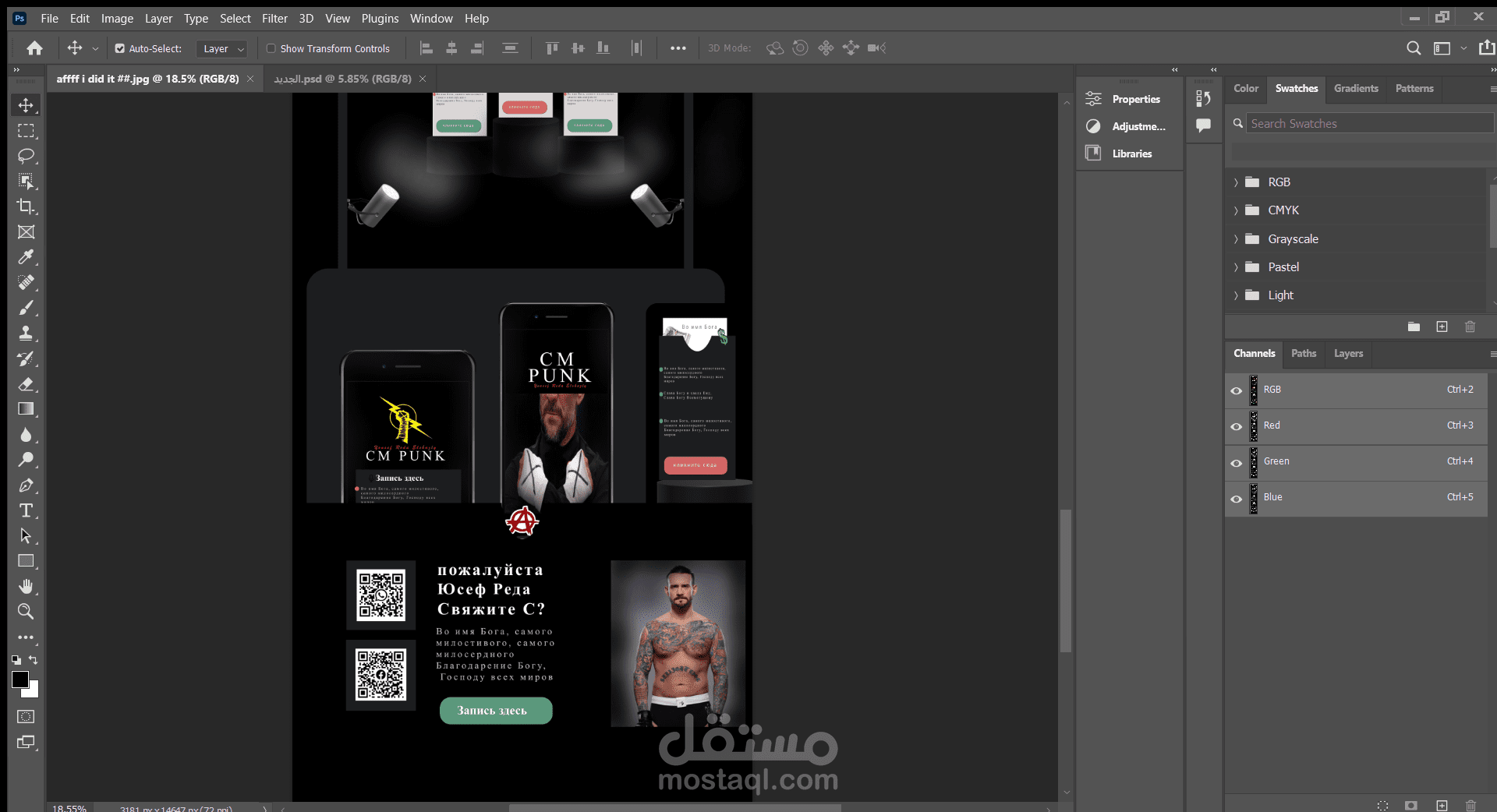Select the Crop tool
1497x812 pixels.
pos(26,207)
